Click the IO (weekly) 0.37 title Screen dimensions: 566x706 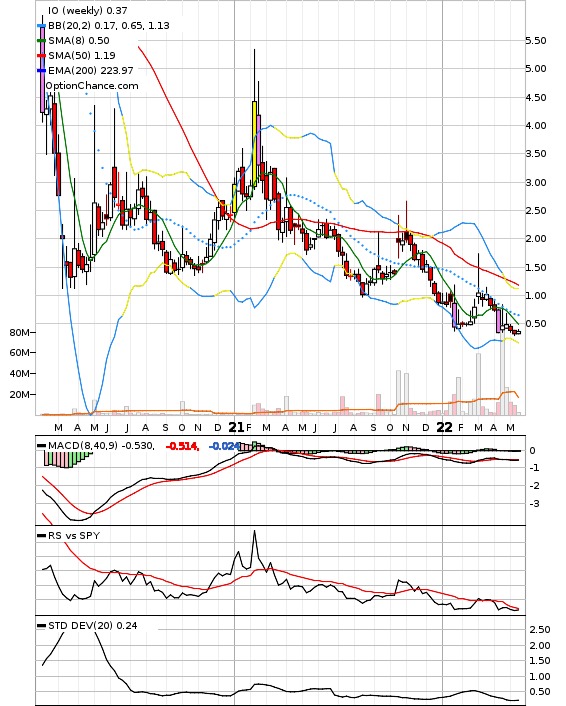[87, 10]
